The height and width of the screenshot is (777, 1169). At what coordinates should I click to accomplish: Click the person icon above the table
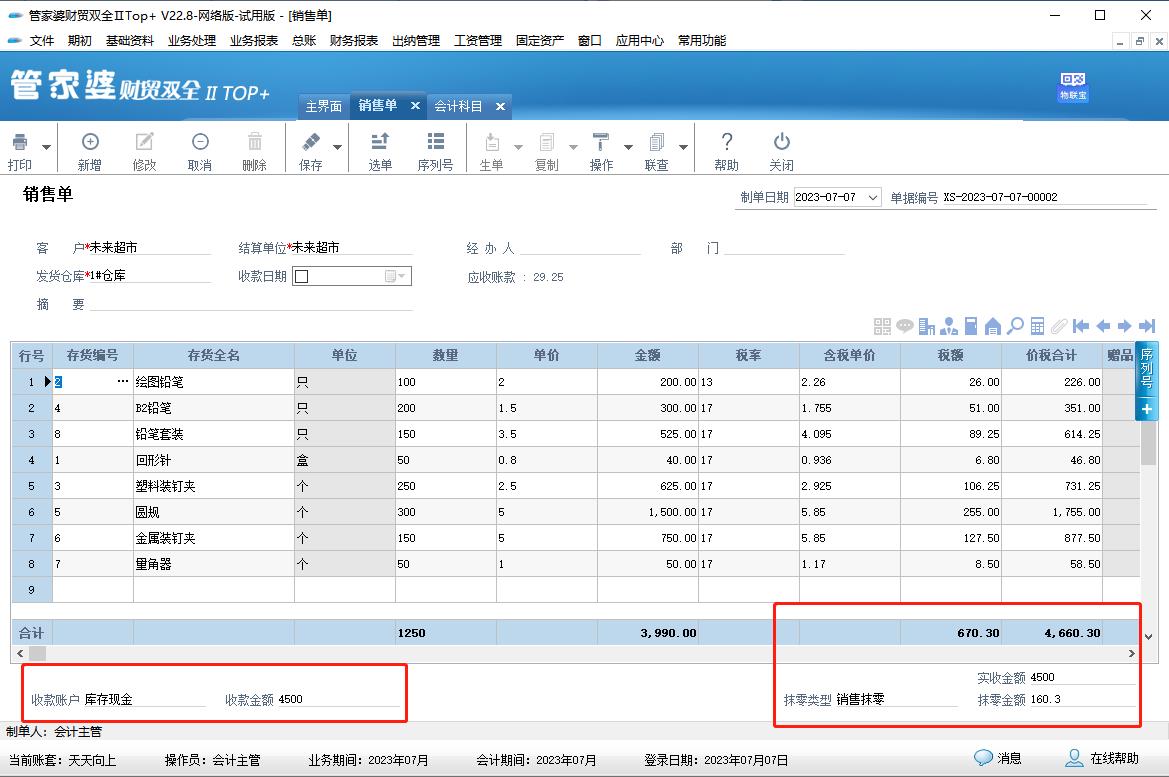coord(949,326)
